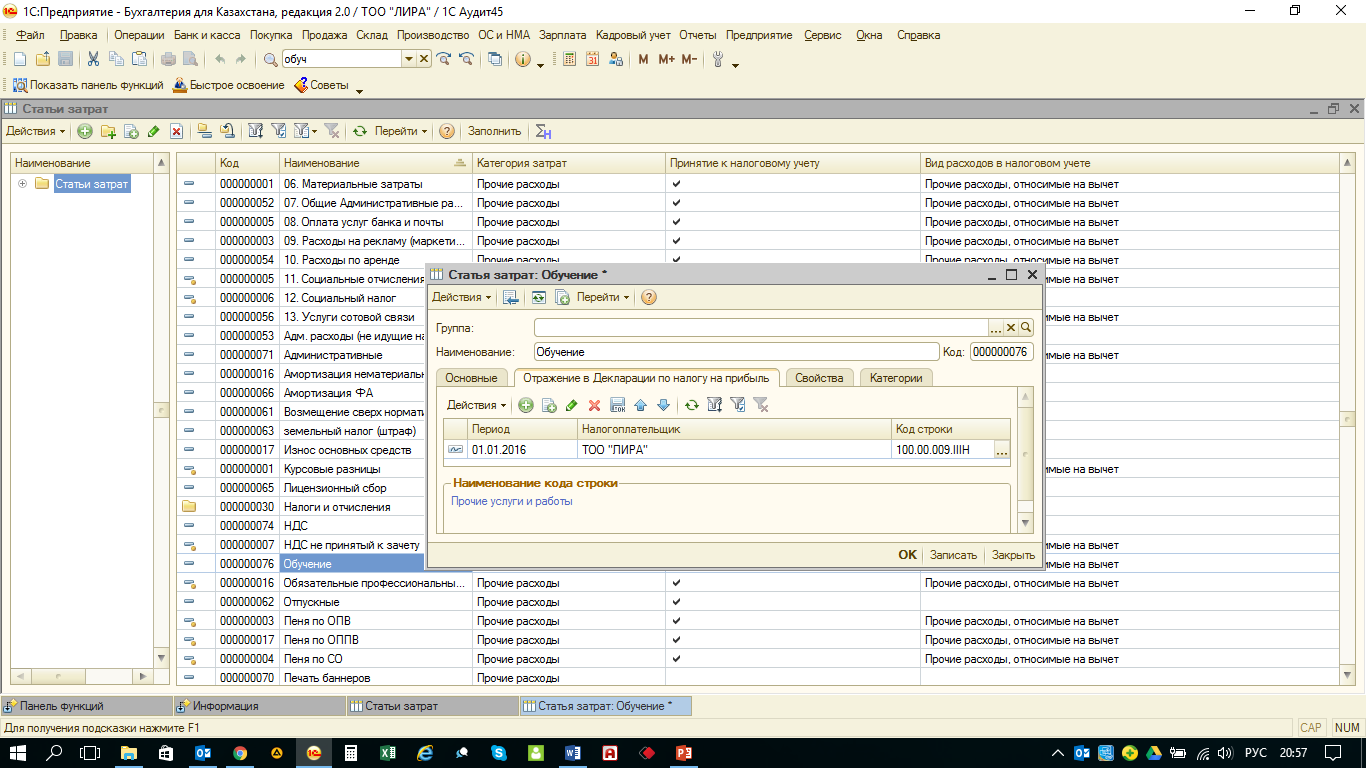Viewport: 1366px width, 768px height.
Task: Click reread icon in Обучение dialog toolbar
Action: tap(538, 297)
